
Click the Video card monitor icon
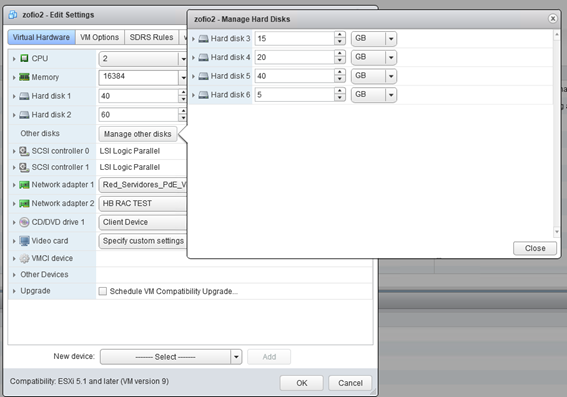pos(24,241)
